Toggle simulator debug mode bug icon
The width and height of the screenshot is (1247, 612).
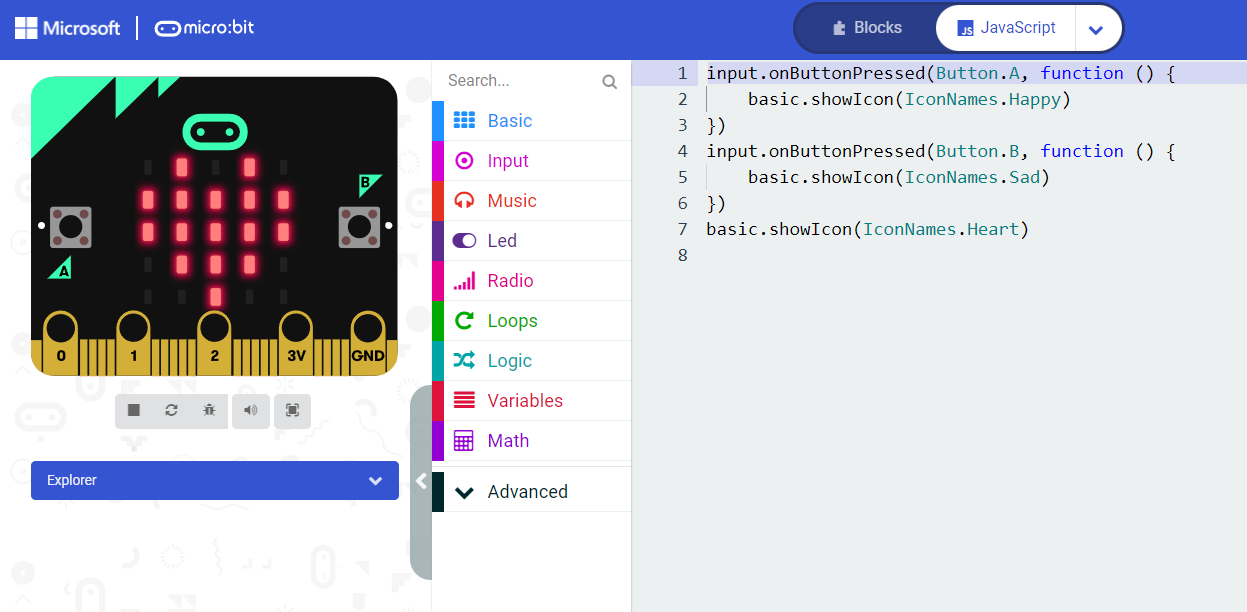[x=209, y=410]
